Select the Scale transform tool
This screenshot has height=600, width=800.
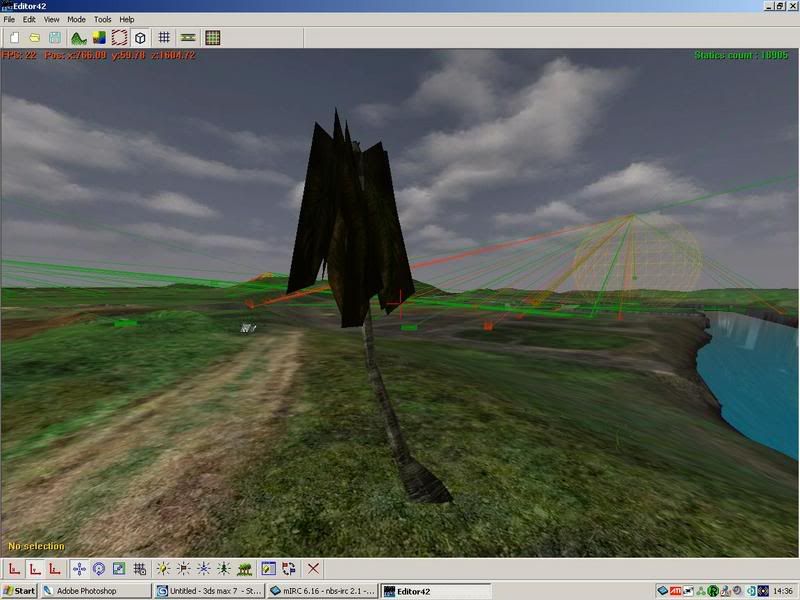119,568
